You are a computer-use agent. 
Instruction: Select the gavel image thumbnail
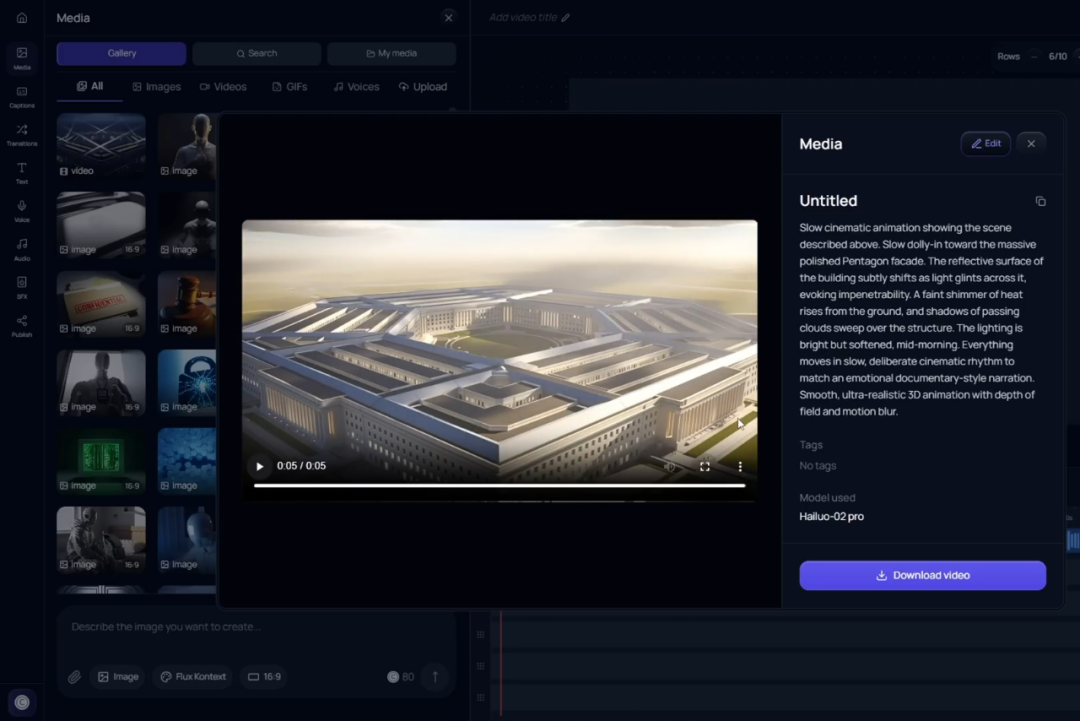click(187, 304)
